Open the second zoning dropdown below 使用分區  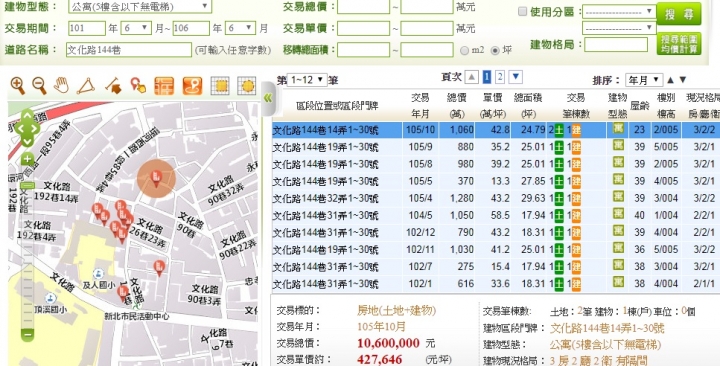[x=619, y=28]
